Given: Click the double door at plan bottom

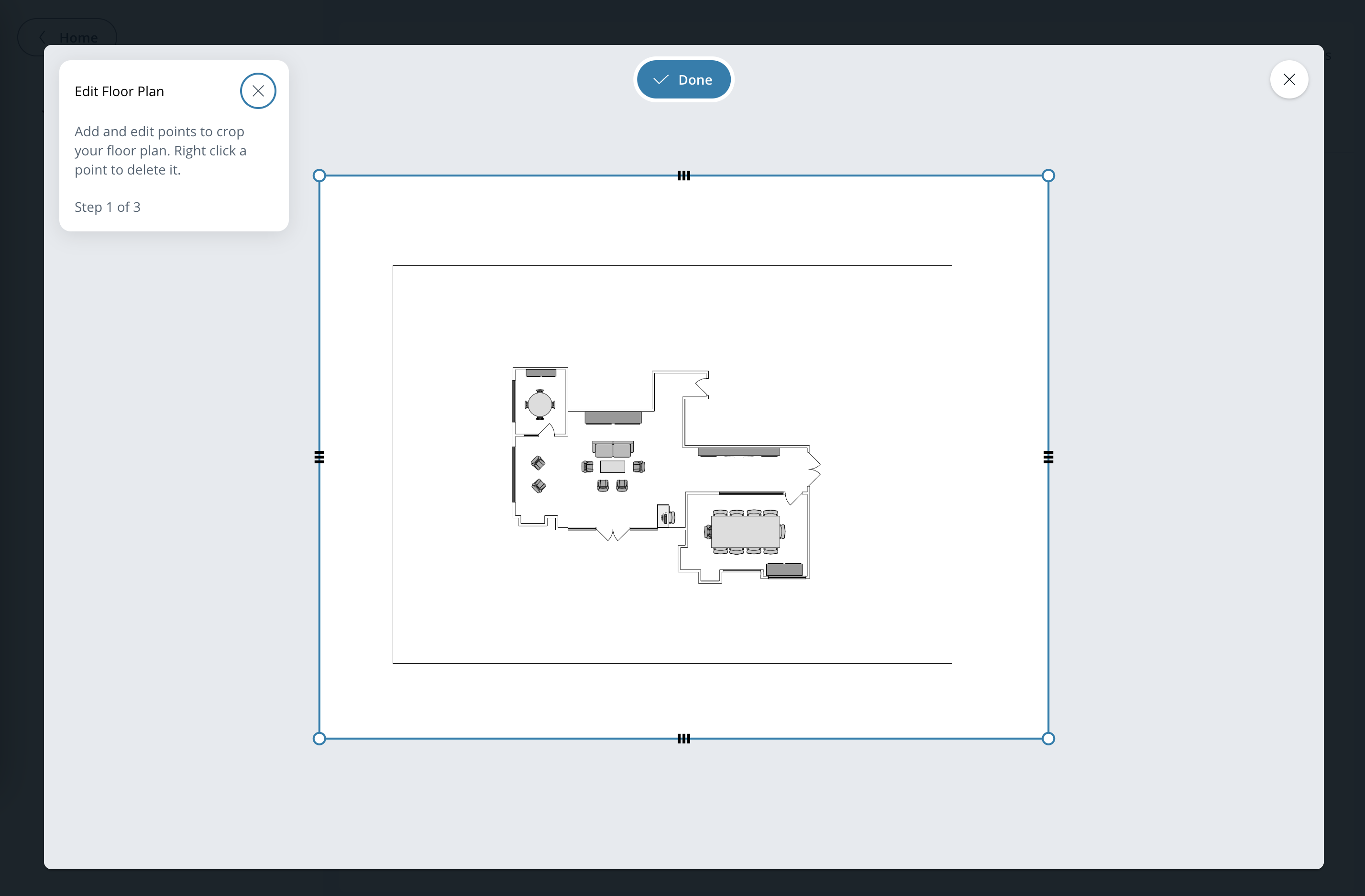Looking at the screenshot, I should pos(613,534).
